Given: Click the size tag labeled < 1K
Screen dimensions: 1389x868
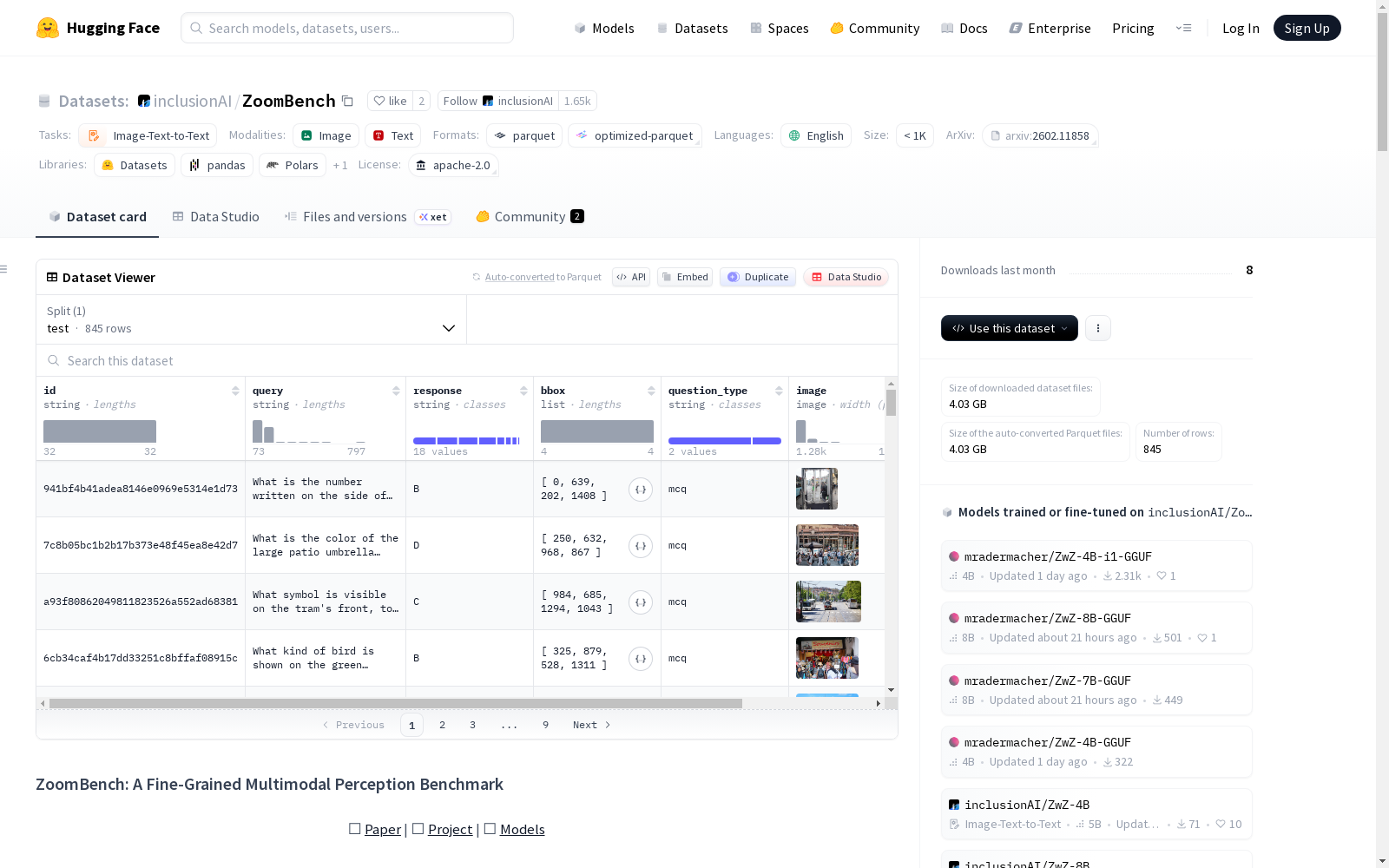Looking at the screenshot, I should click(915, 135).
